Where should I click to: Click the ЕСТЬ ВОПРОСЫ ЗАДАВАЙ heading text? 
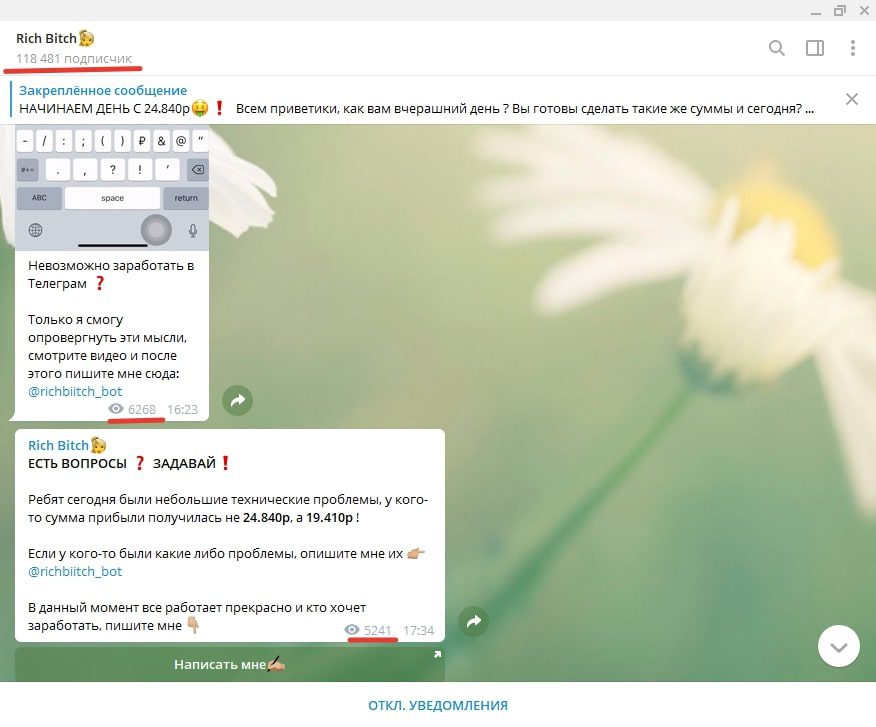point(129,463)
